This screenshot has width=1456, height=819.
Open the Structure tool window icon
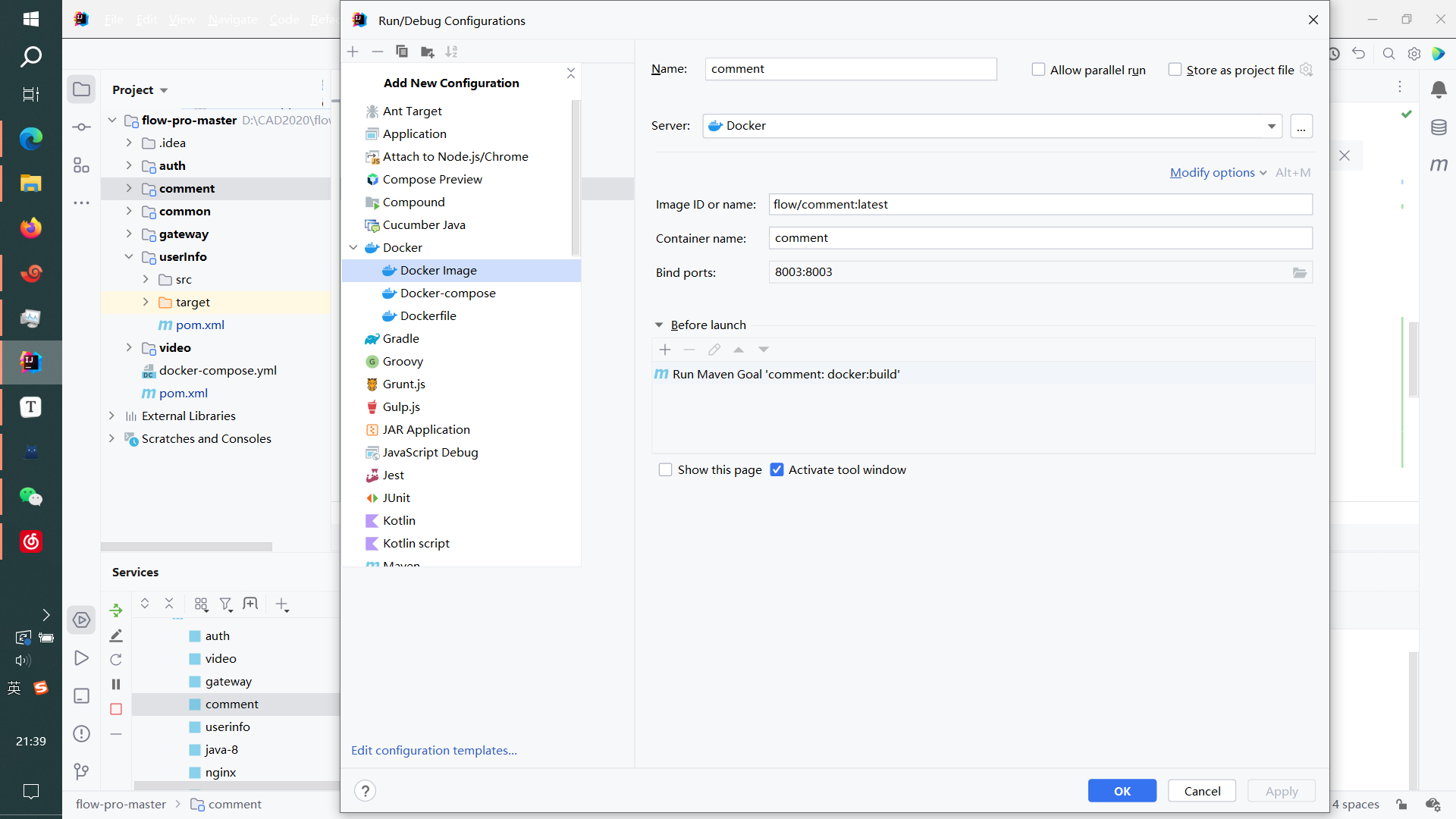(81, 165)
